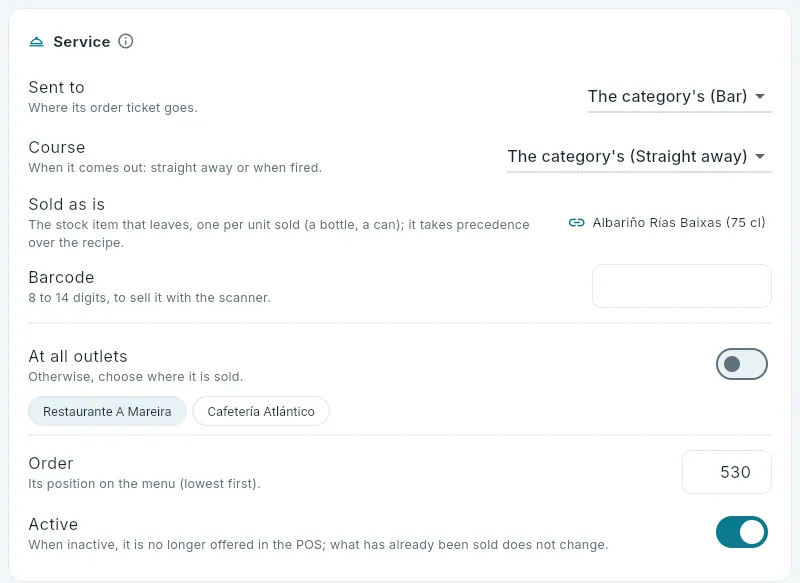The height and width of the screenshot is (583, 800).
Task: Click the 'When it comes out' description text
Action: click(175, 168)
